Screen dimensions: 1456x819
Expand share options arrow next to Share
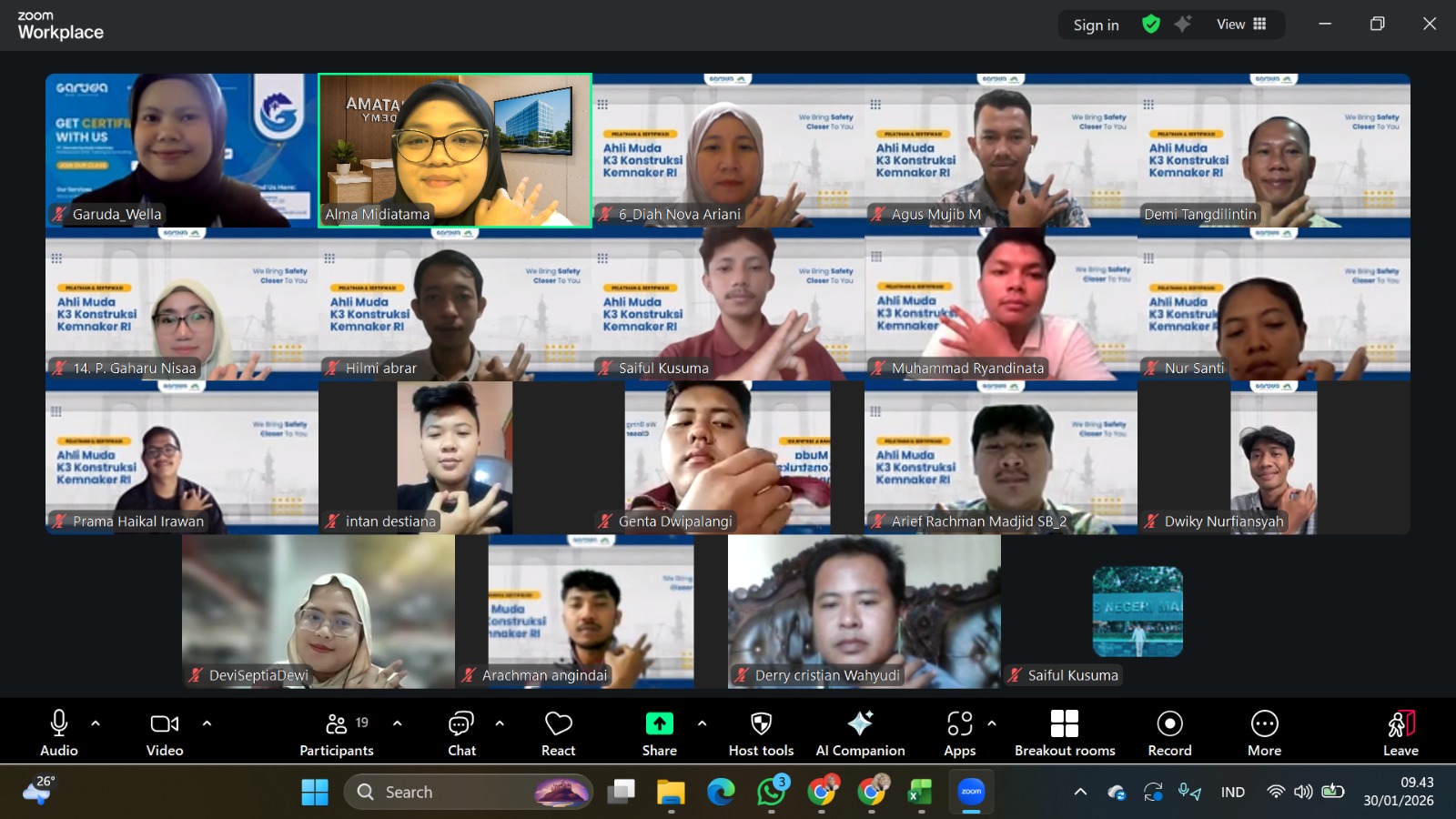702,723
